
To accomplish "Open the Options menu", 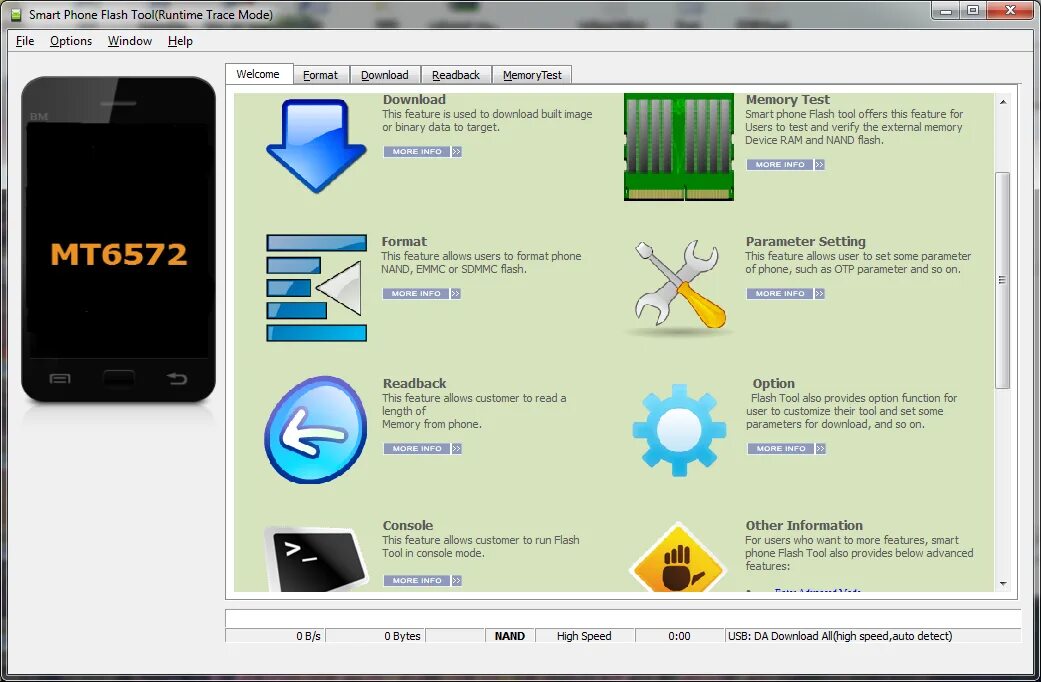I will click(x=71, y=41).
